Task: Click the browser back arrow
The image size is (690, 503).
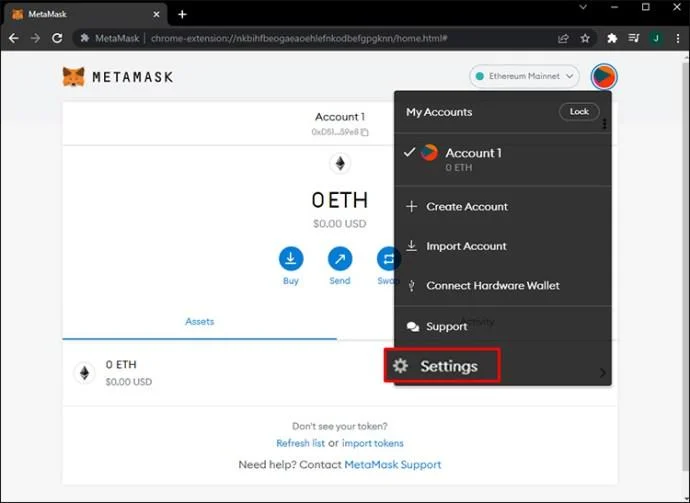Action: (14, 38)
